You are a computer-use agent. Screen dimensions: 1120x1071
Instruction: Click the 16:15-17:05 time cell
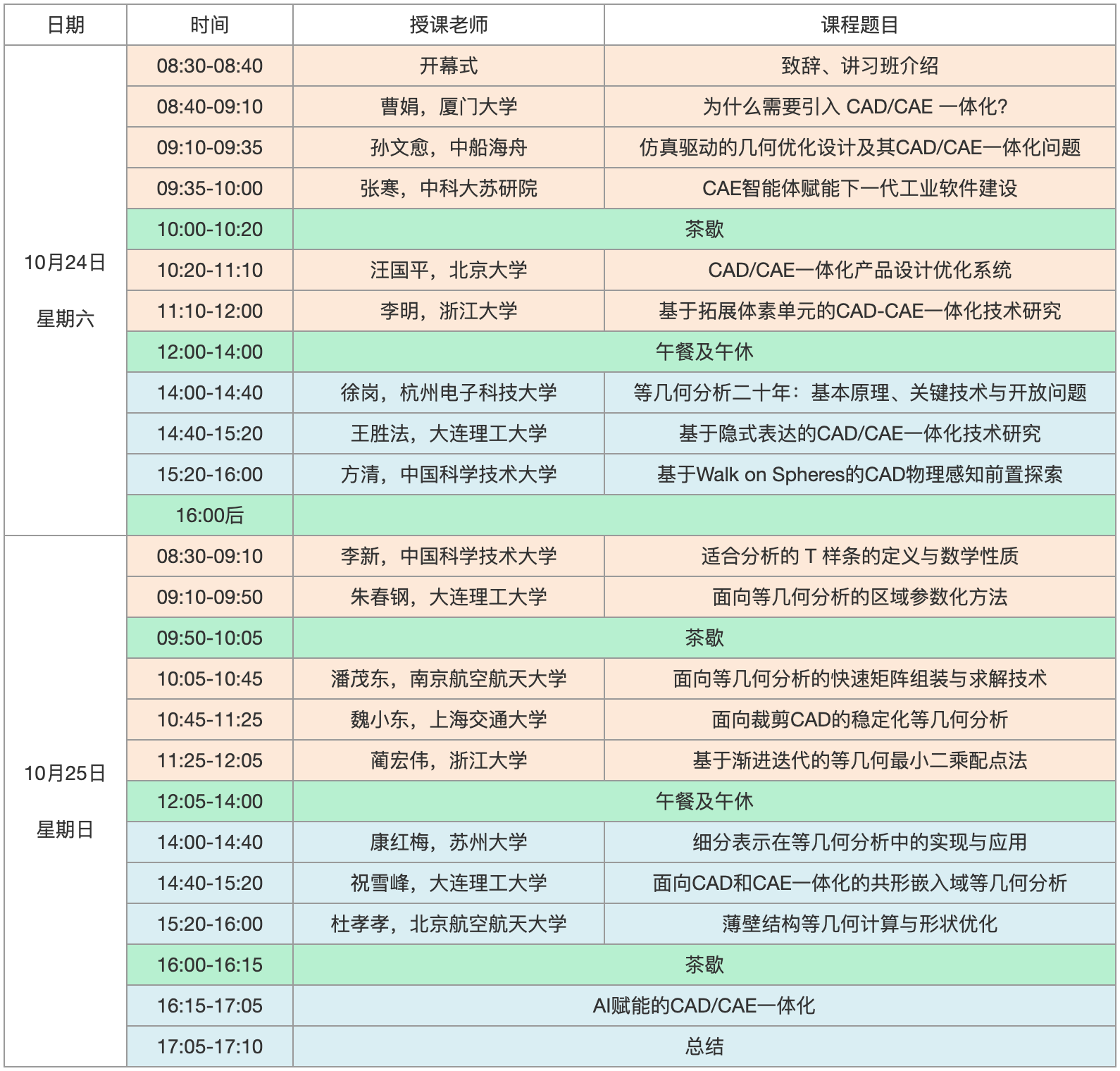click(210, 1005)
